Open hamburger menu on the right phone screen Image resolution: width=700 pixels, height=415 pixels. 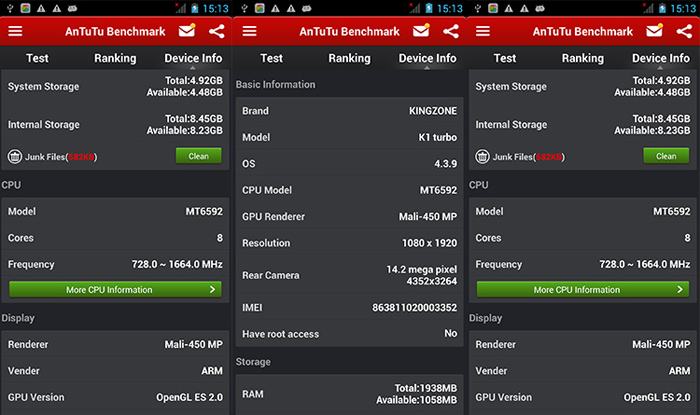483,30
